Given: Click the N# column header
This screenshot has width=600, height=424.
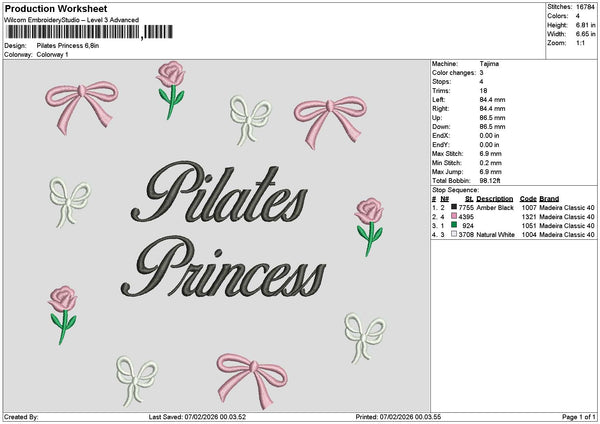Looking at the screenshot, I should tap(444, 198).
